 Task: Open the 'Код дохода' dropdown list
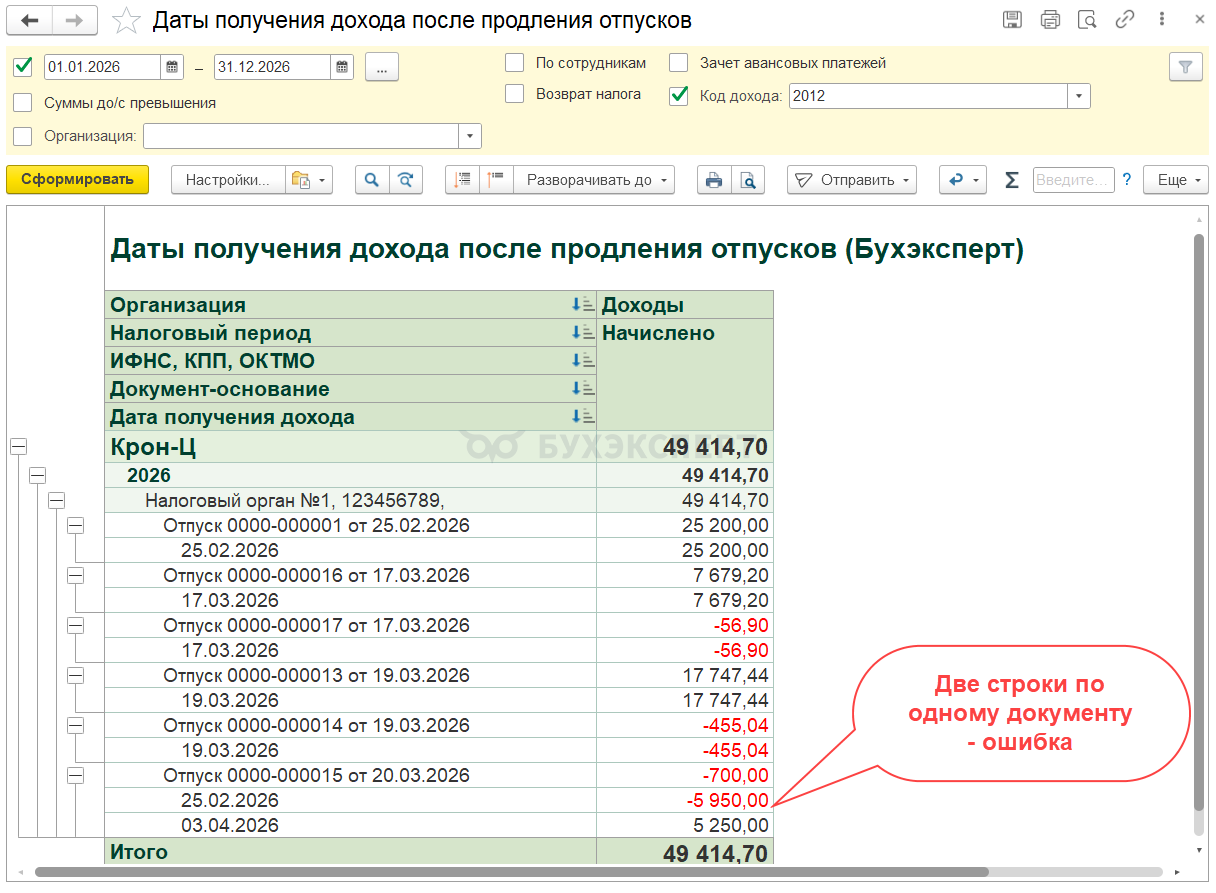[x=1079, y=96]
